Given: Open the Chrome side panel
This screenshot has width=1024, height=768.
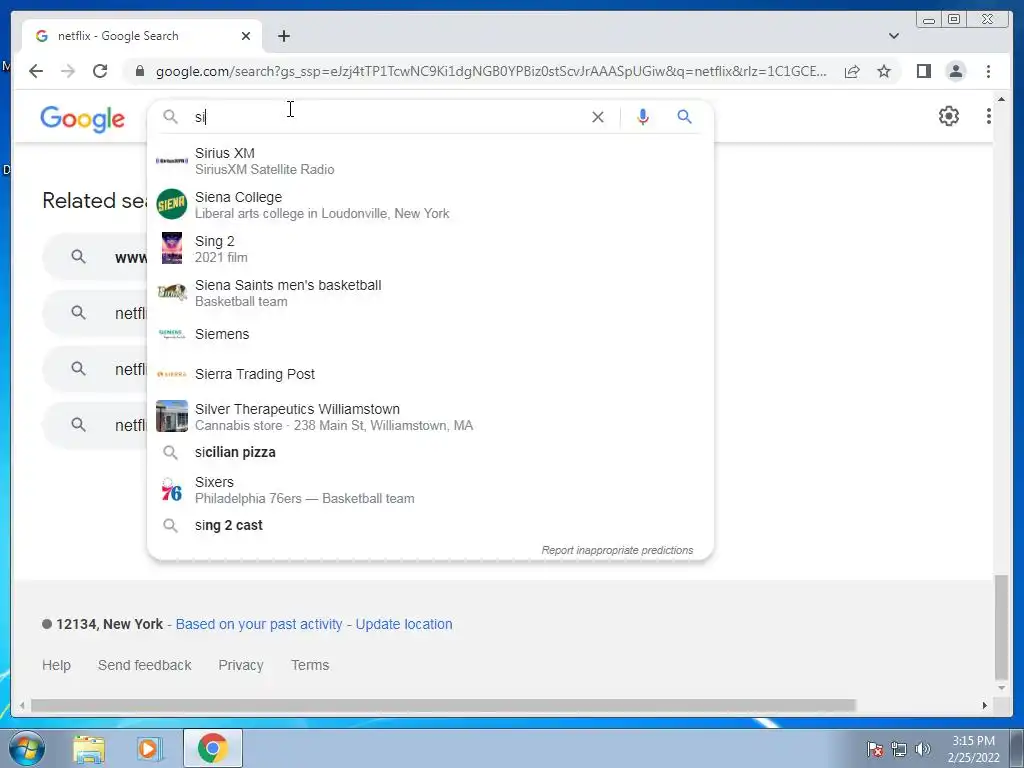Looking at the screenshot, I should point(923,71).
